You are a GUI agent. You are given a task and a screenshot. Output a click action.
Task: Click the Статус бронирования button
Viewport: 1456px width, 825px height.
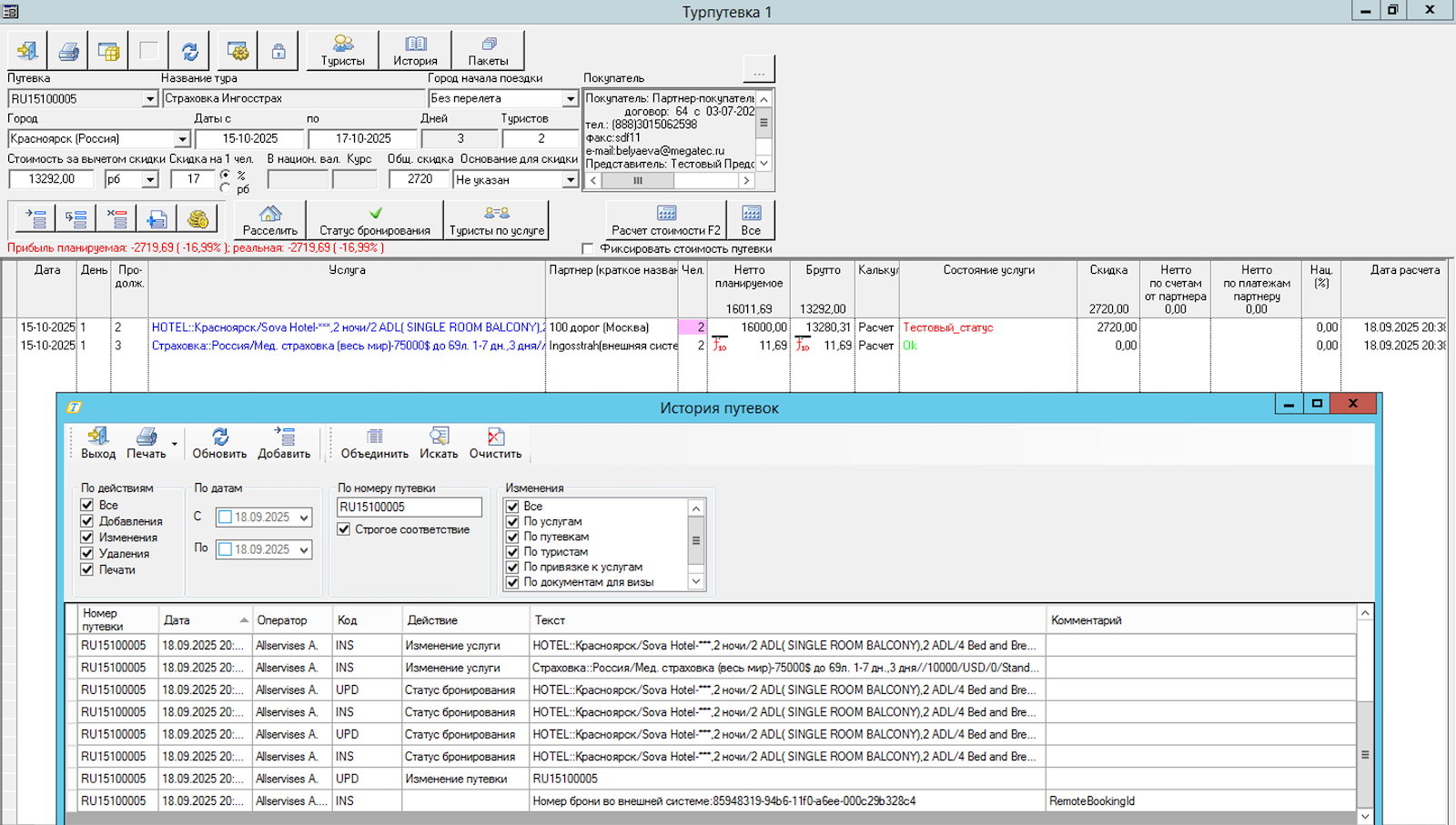[375, 220]
